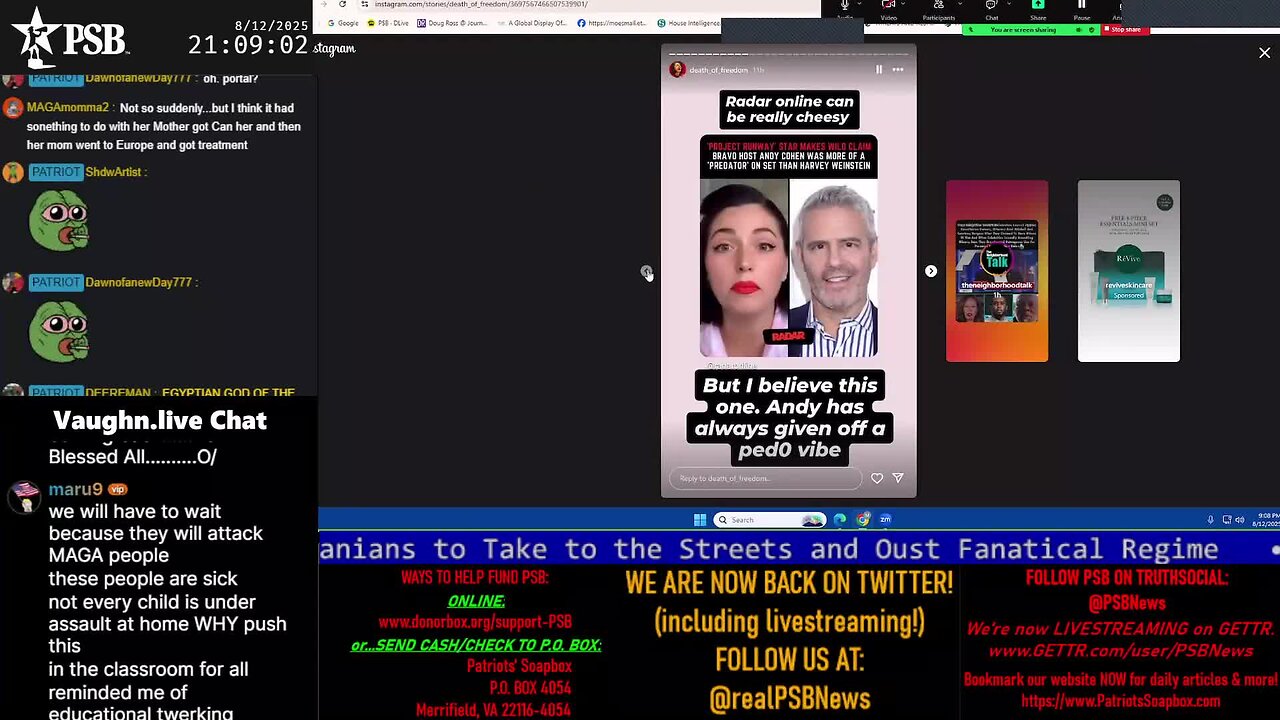Screen dimensions: 1280x720
Task: Click the 'Vaughn.live Chat' heading
Action: pyautogui.click(x=160, y=421)
